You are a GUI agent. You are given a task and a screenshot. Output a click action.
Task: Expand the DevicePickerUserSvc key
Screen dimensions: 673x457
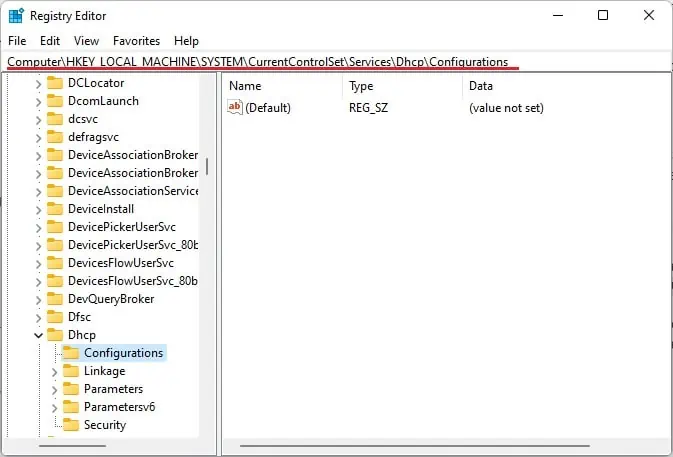pyautogui.click(x=38, y=228)
